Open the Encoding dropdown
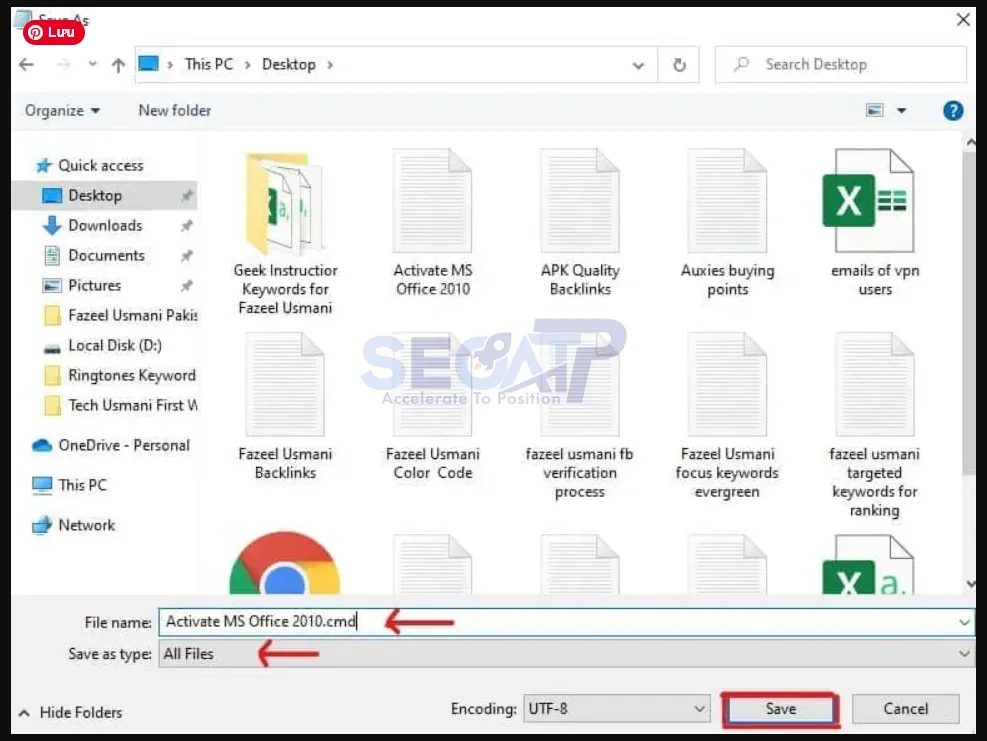This screenshot has width=987, height=741. pos(701,709)
